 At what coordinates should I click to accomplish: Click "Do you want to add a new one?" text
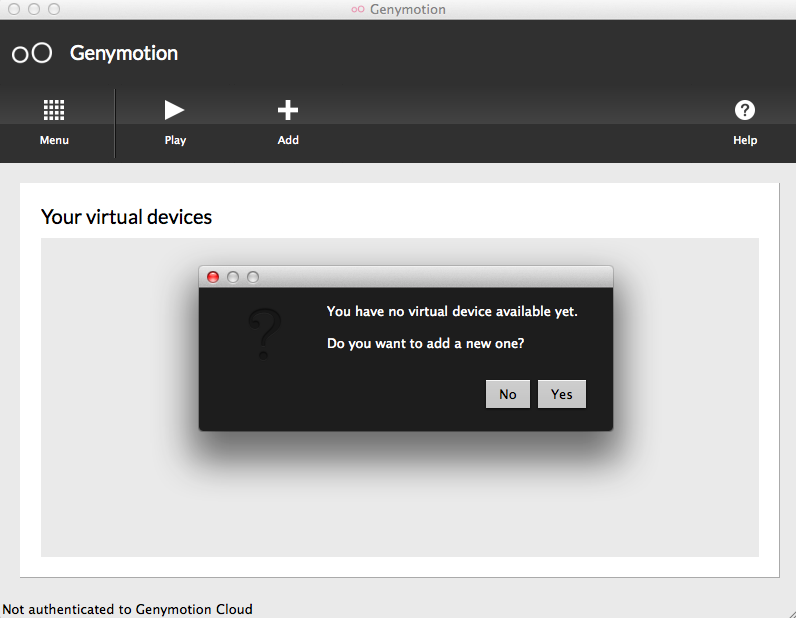(425, 343)
